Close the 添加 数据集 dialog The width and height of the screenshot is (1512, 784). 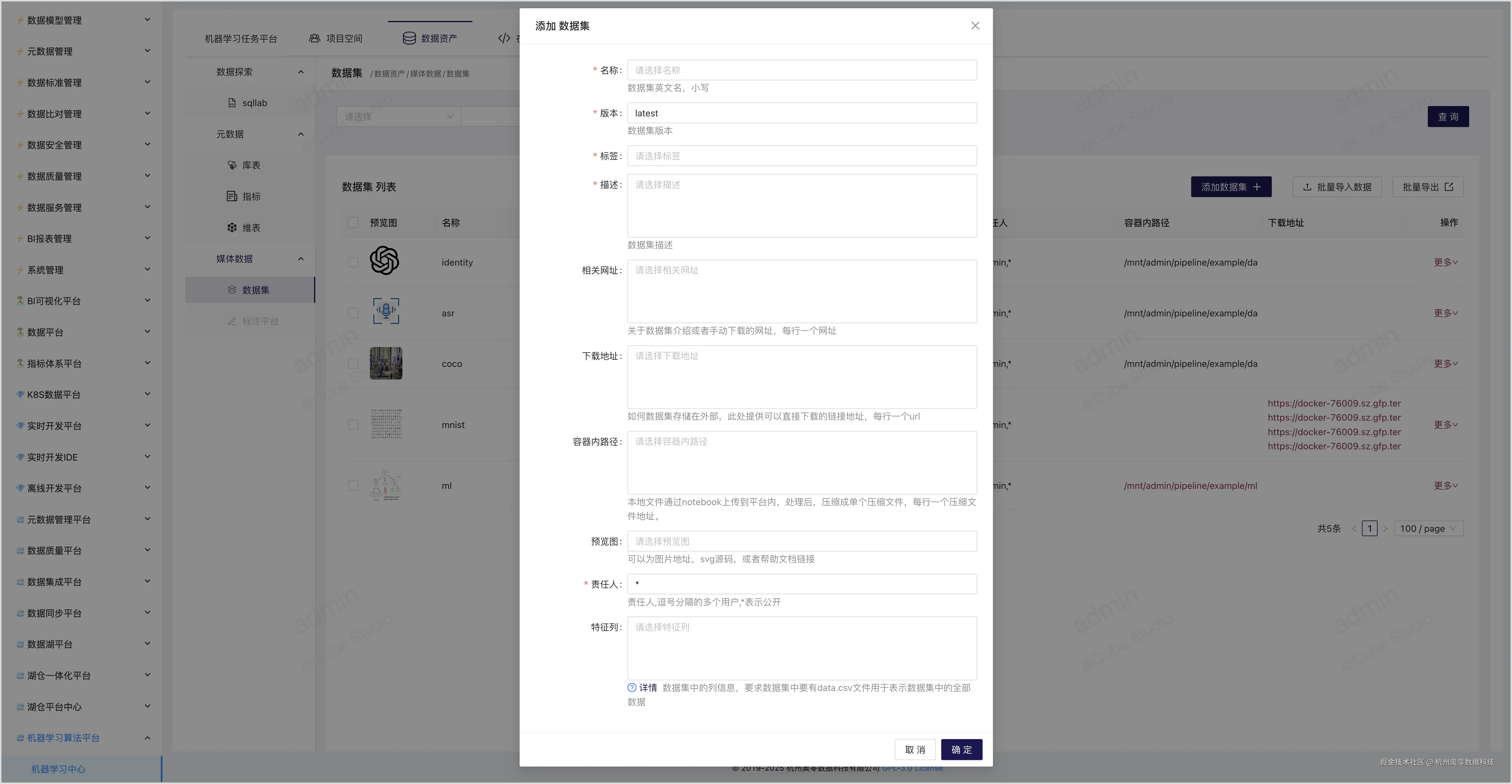(975, 26)
